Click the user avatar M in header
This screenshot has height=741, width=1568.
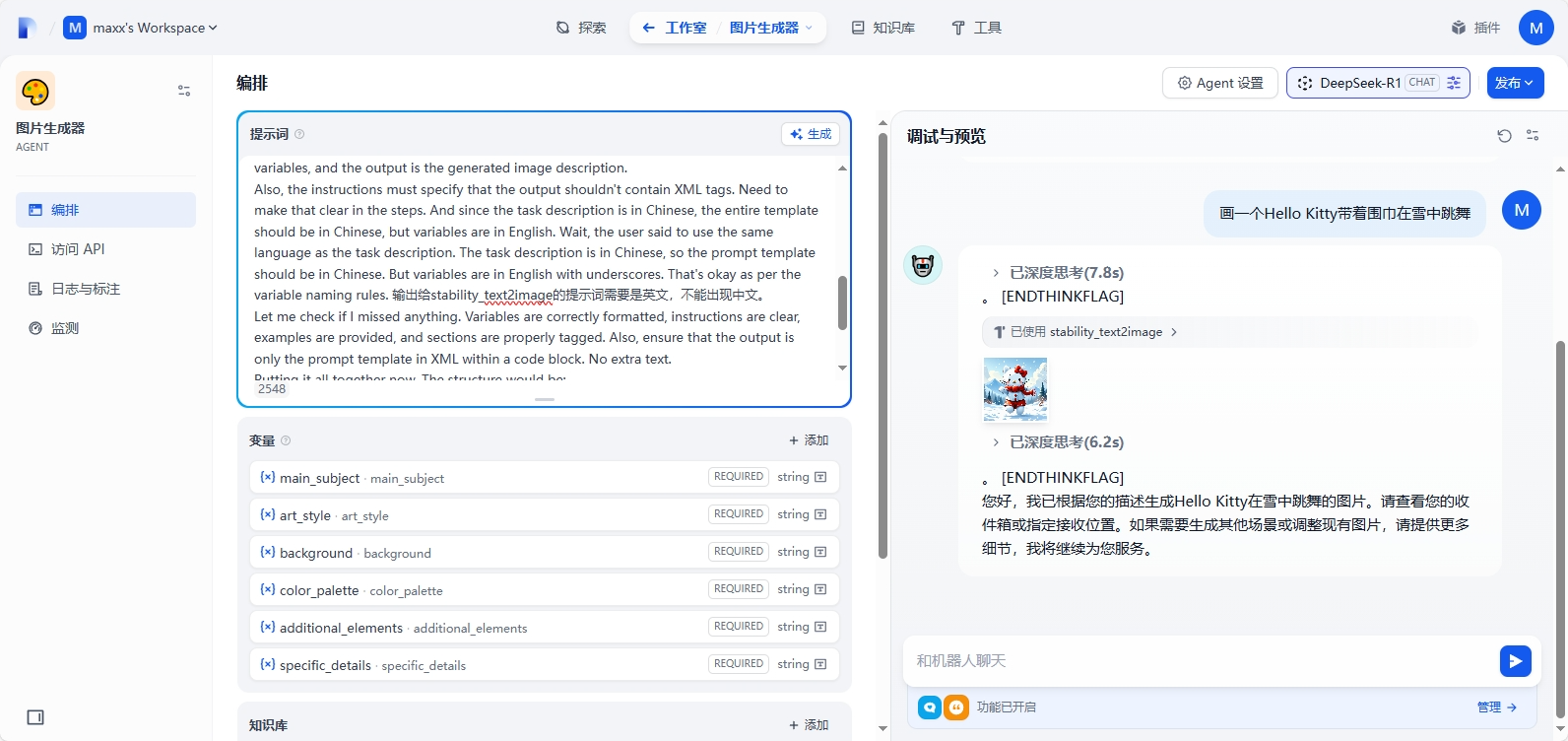(x=1535, y=28)
